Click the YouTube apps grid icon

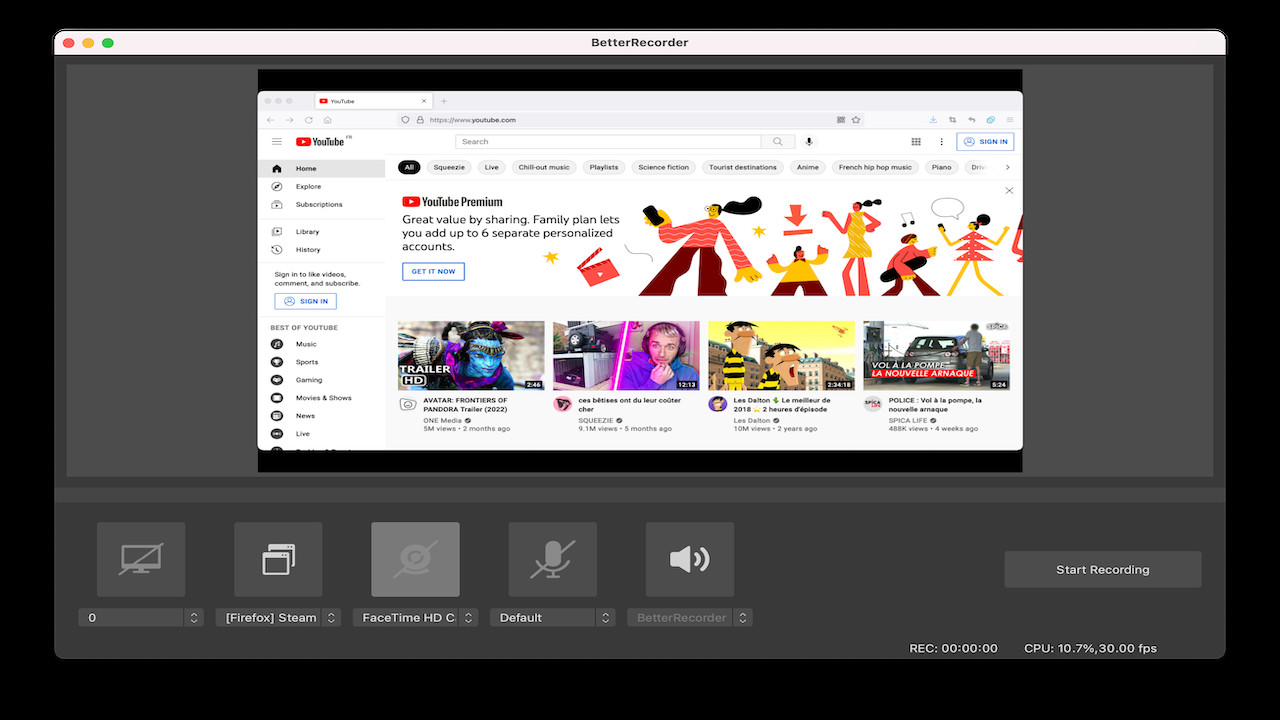[917, 141]
